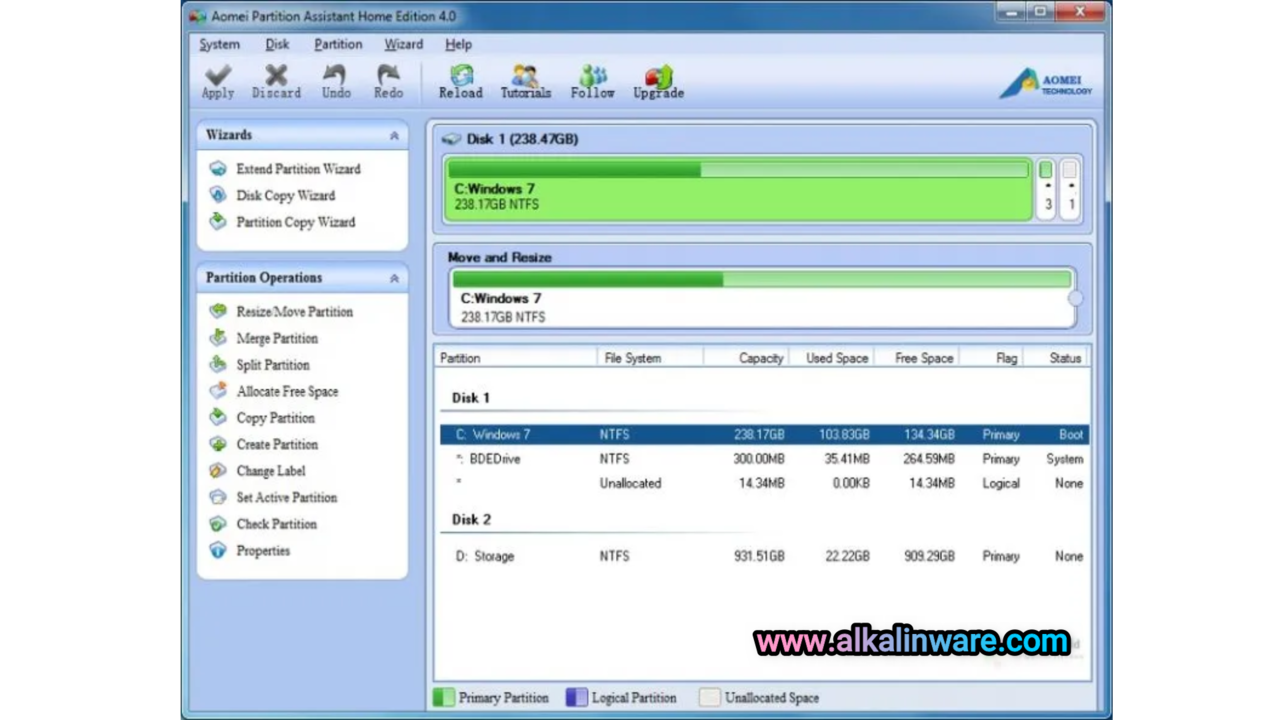This screenshot has width=1280, height=720.
Task: Choose Set Active Partition
Action: pyautogui.click(x=286, y=497)
